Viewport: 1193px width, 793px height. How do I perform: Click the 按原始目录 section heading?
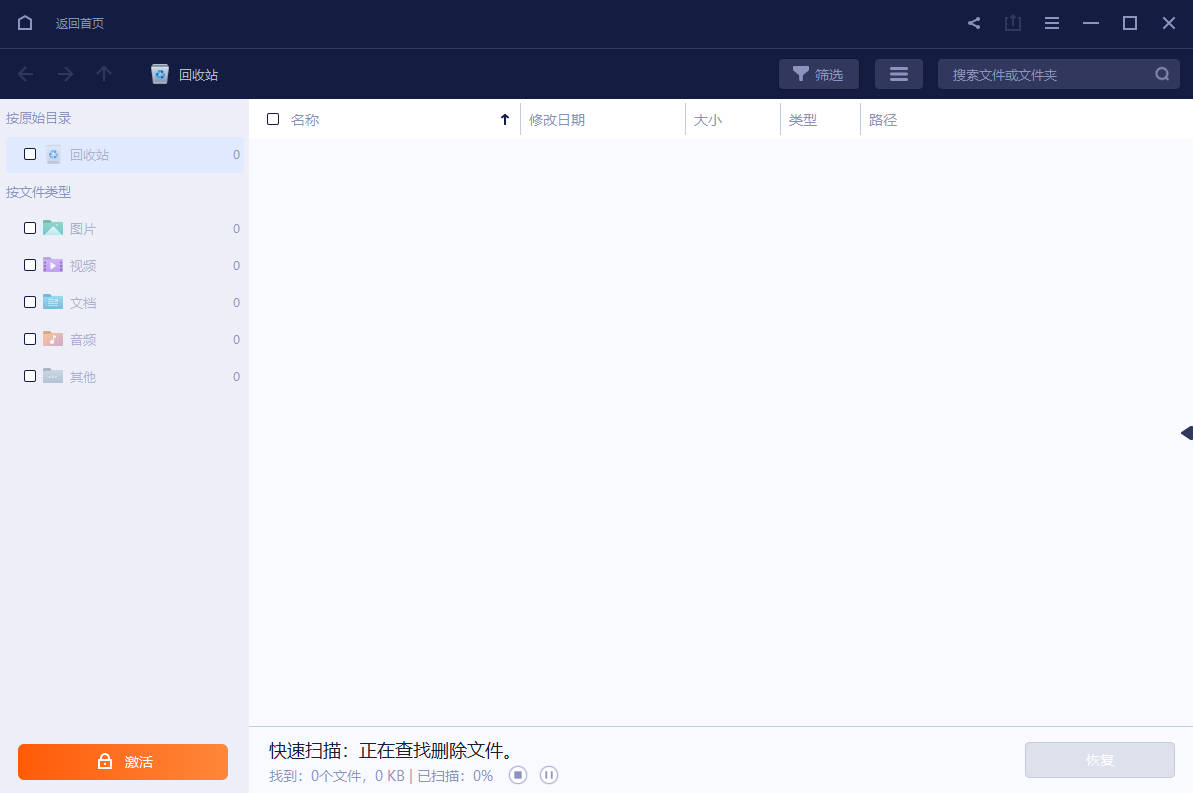pyautogui.click(x=38, y=118)
